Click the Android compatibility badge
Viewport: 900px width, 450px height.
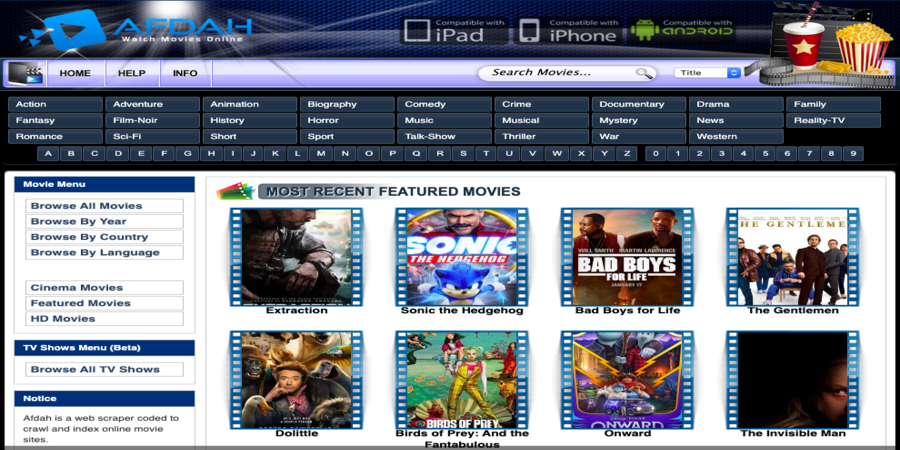coord(681,31)
